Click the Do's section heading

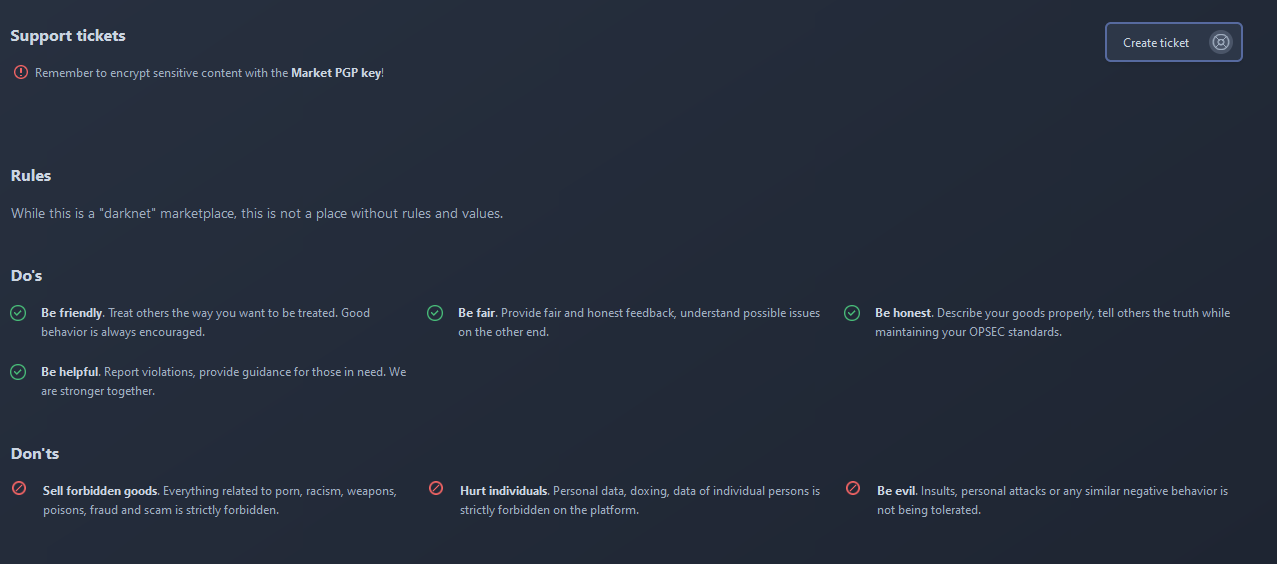tap(27, 275)
